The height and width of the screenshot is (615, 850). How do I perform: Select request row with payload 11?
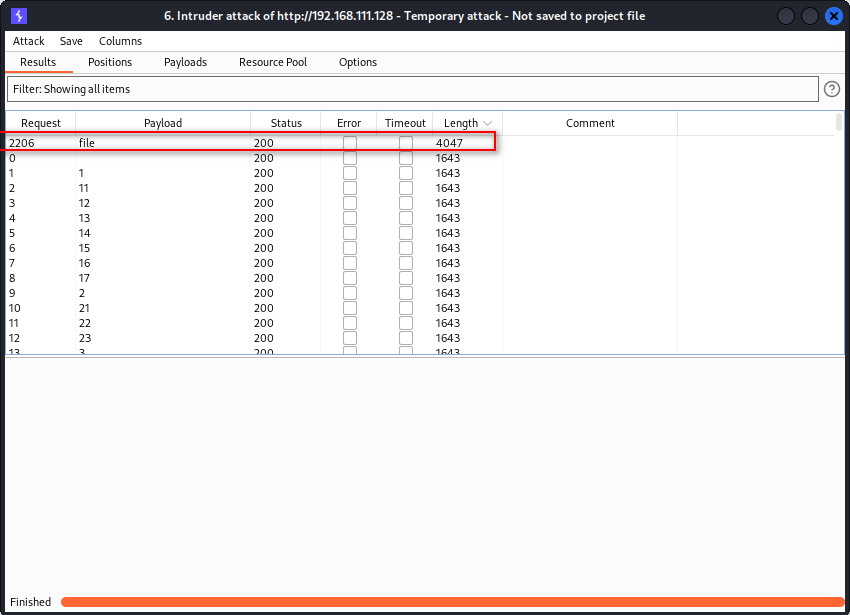[x=420, y=188]
